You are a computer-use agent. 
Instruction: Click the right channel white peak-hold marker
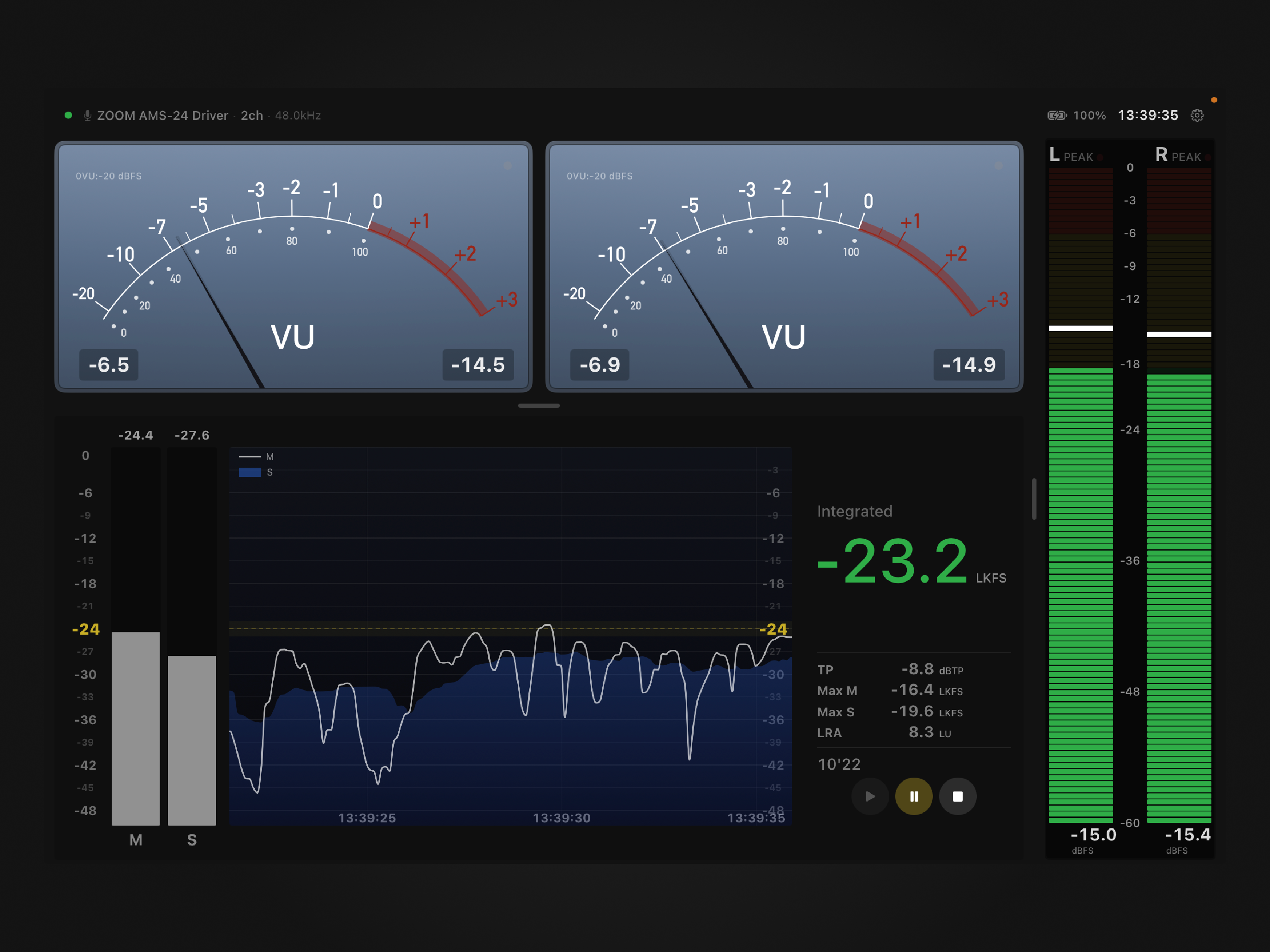point(1179,334)
